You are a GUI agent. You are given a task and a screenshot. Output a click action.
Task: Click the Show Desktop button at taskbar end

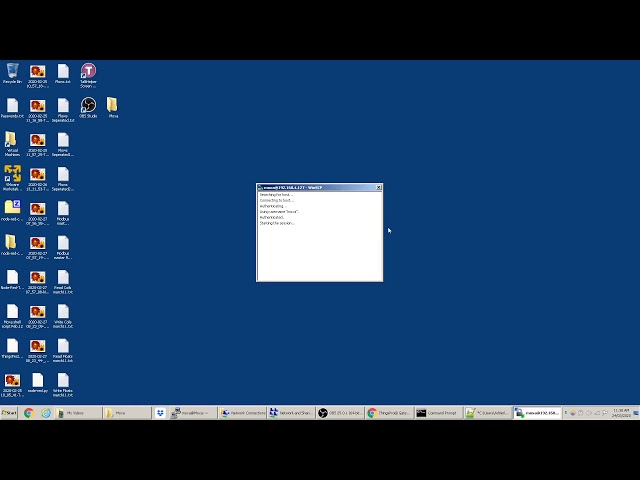636,413
